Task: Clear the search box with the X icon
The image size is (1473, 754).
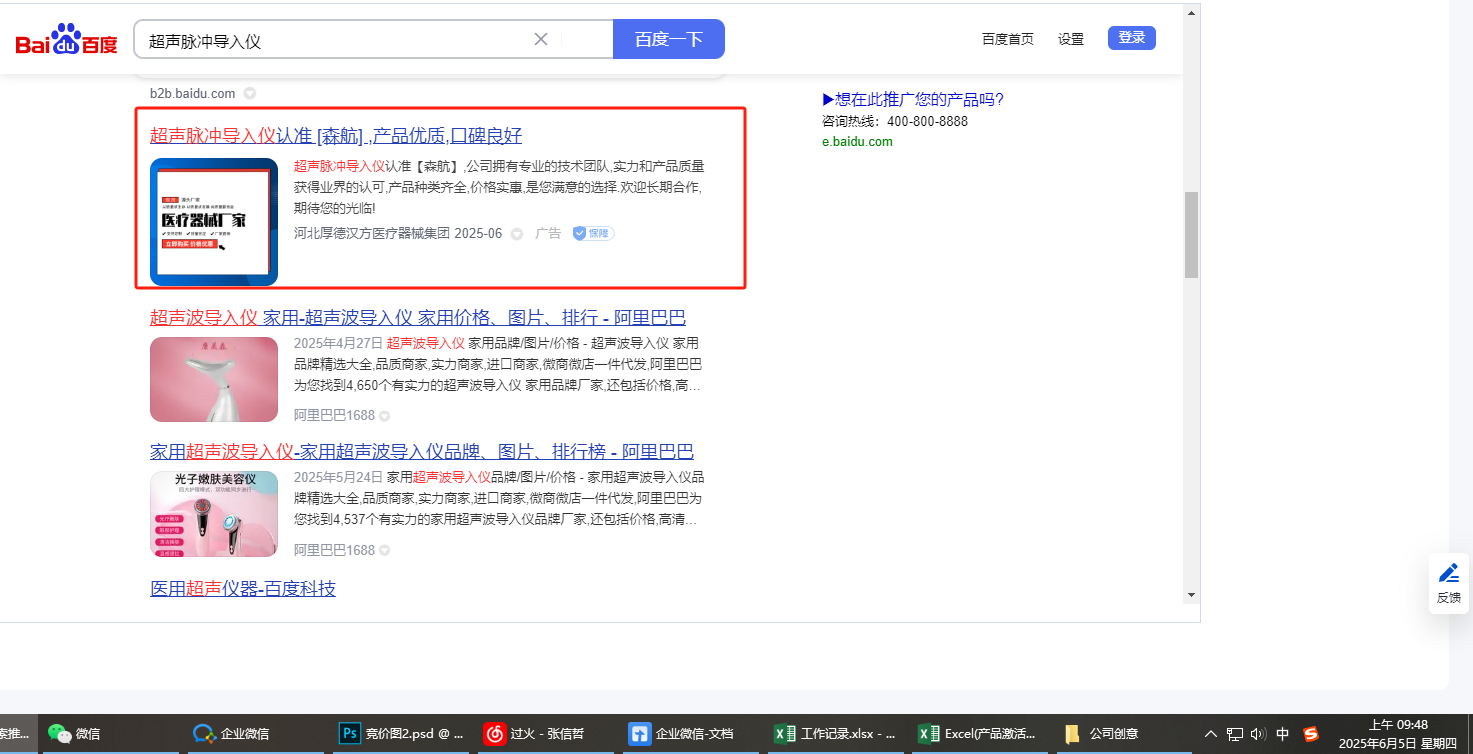Action: click(x=541, y=39)
